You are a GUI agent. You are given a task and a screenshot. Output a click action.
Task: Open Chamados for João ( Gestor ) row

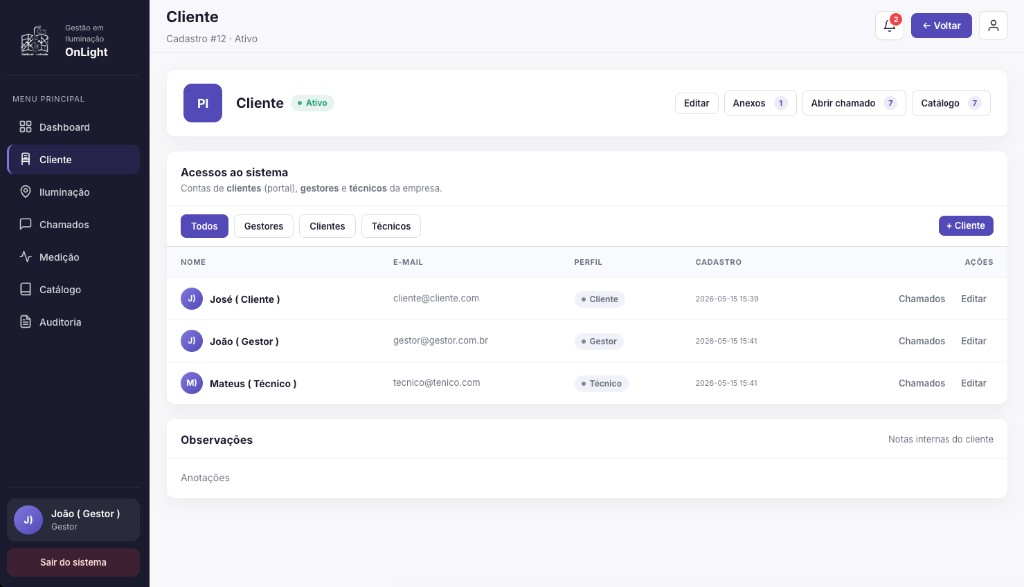point(921,341)
